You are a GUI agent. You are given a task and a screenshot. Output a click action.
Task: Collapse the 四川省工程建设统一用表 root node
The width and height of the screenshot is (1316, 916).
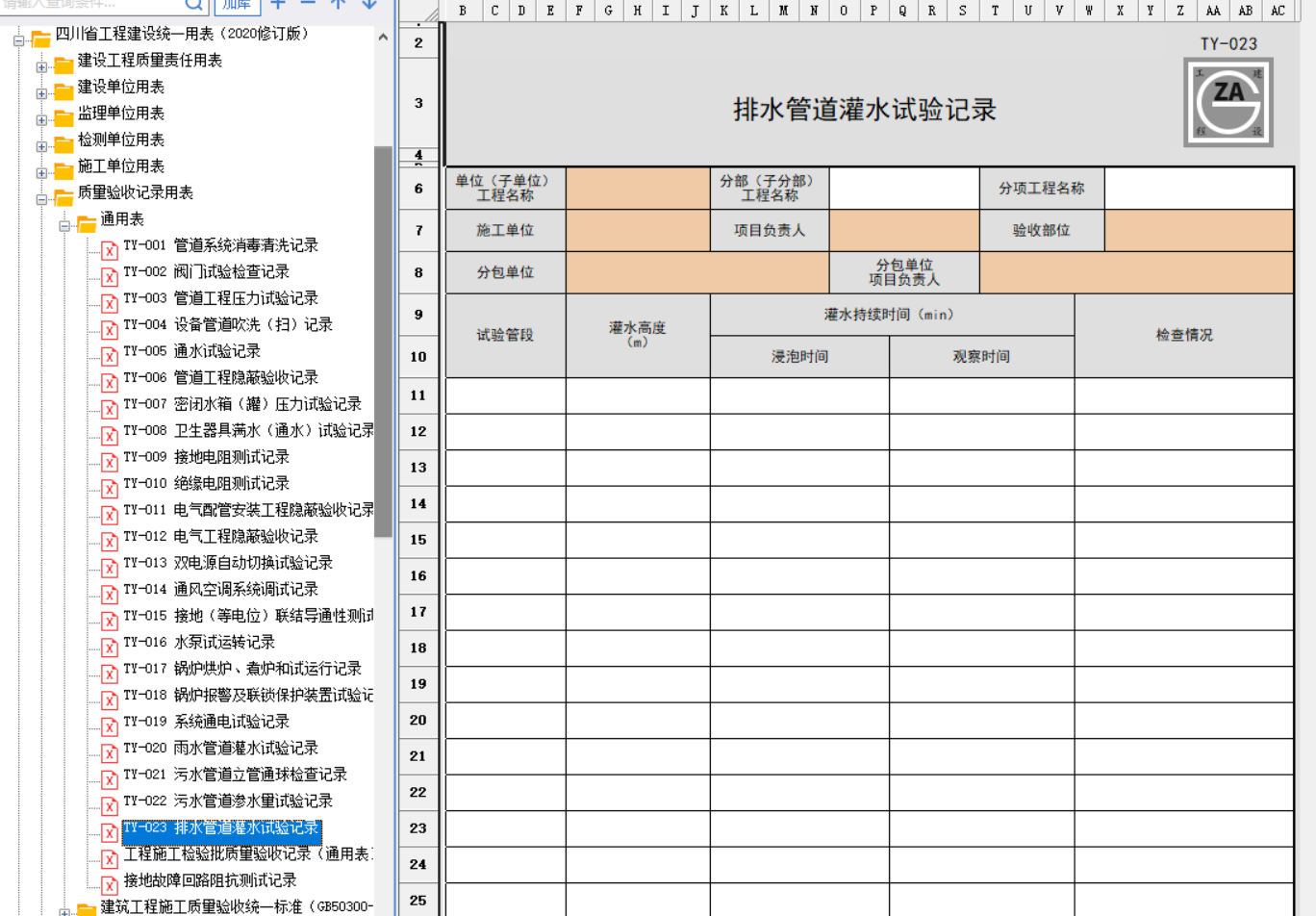[18, 40]
